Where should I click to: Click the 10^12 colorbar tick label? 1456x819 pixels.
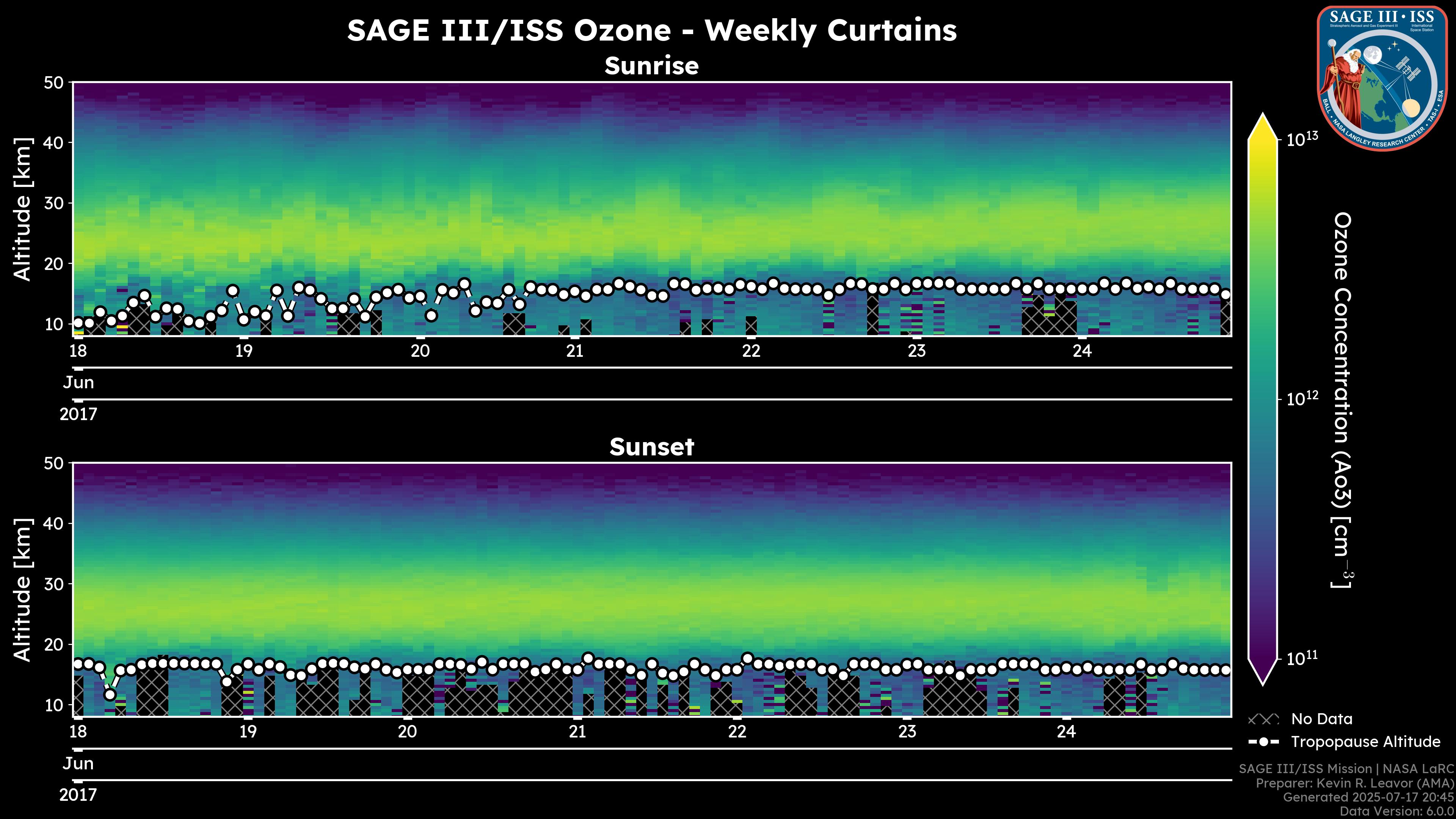click(x=1302, y=399)
